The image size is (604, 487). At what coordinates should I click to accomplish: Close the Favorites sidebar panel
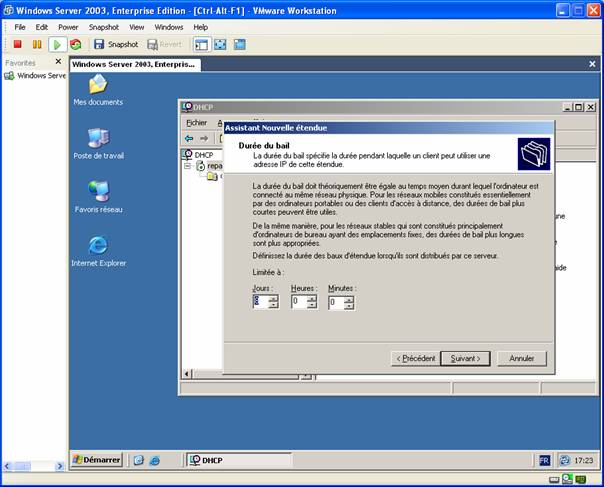[58, 61]
